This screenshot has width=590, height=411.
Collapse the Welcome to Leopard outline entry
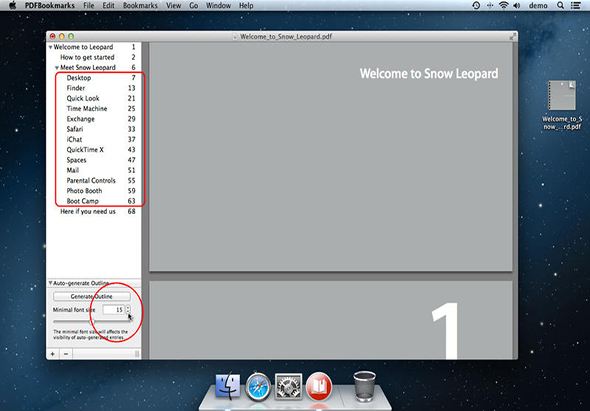tap(50, 47)
